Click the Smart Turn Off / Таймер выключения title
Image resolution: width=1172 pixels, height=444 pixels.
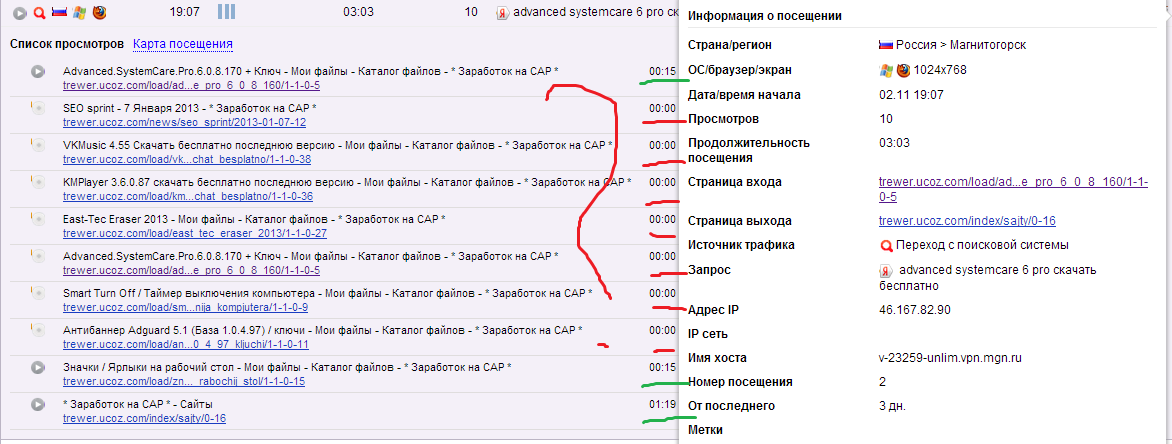[328, 293]
